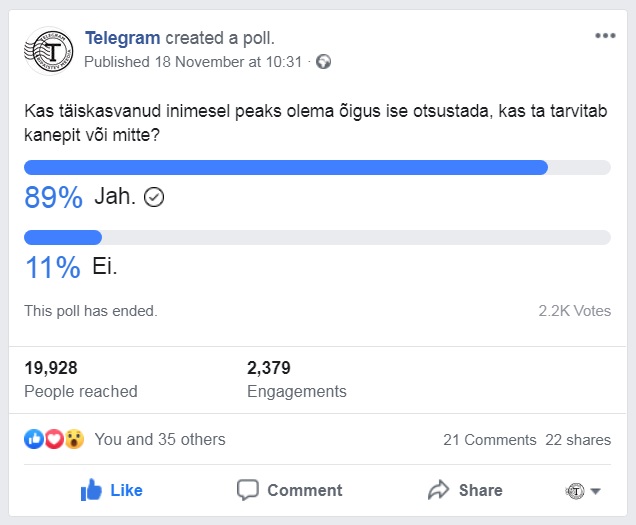Click the checkmark next to Jah
Viewport: 636px width, 525px height.
(x=154, y=198)
